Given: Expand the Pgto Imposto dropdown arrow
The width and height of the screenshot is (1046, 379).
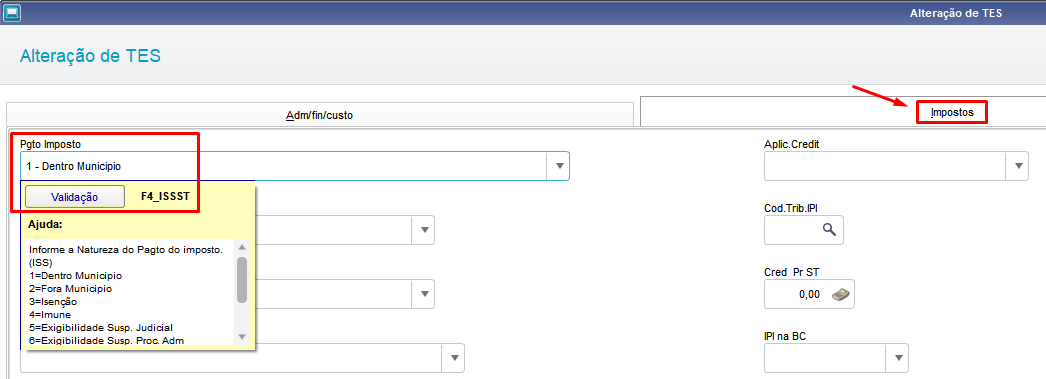Looking at the screenshot, I should click(558, 166).
